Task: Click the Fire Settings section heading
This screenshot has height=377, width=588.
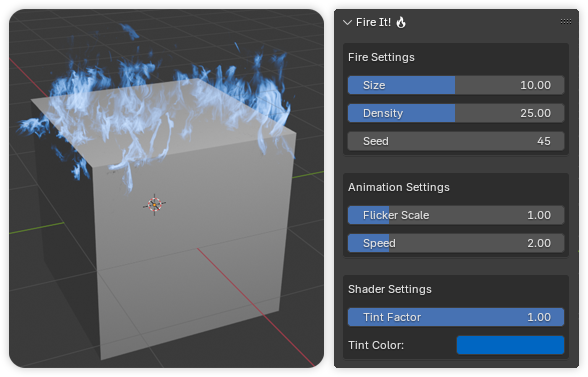Action: point(381,57)
